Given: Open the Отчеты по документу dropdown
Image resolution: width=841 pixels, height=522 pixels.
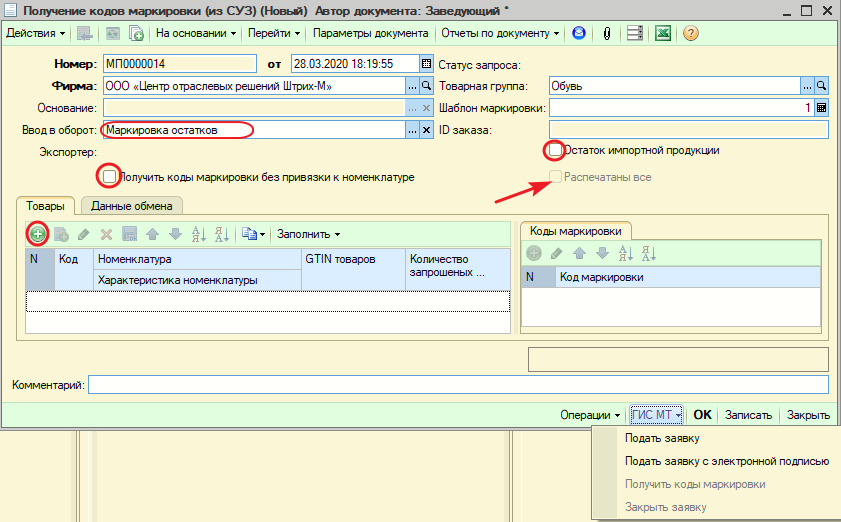Looking at the screenshot, I should point(500,33).
